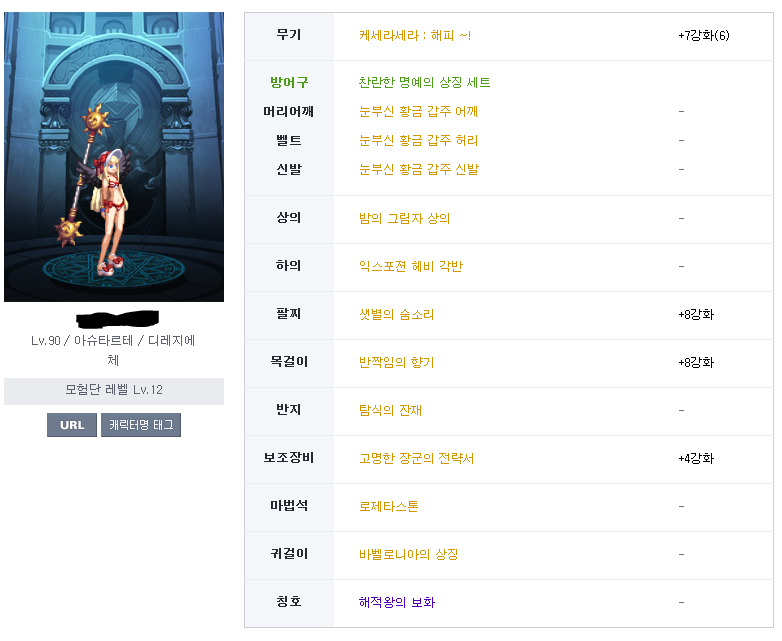Open 눈부신 황금 갑주 신발 item link
The height and width of the screenshot is (641, 782).
[419, 169]
